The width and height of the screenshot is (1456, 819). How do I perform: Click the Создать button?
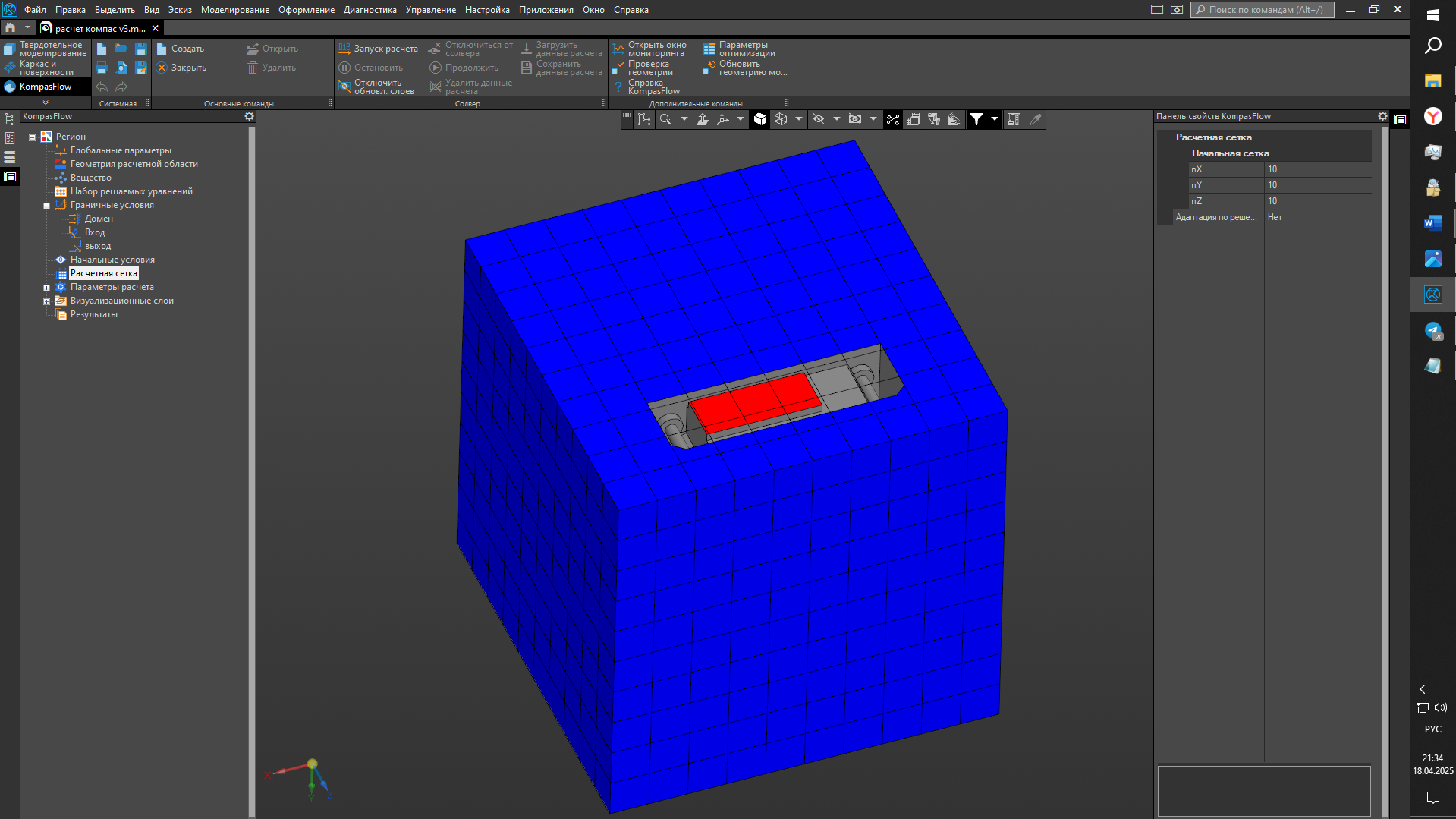[181, 49]
